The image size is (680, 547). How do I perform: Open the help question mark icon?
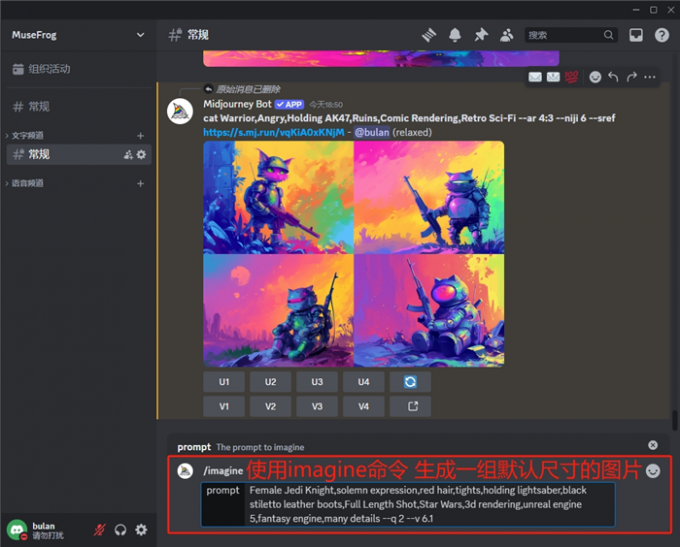662,35
